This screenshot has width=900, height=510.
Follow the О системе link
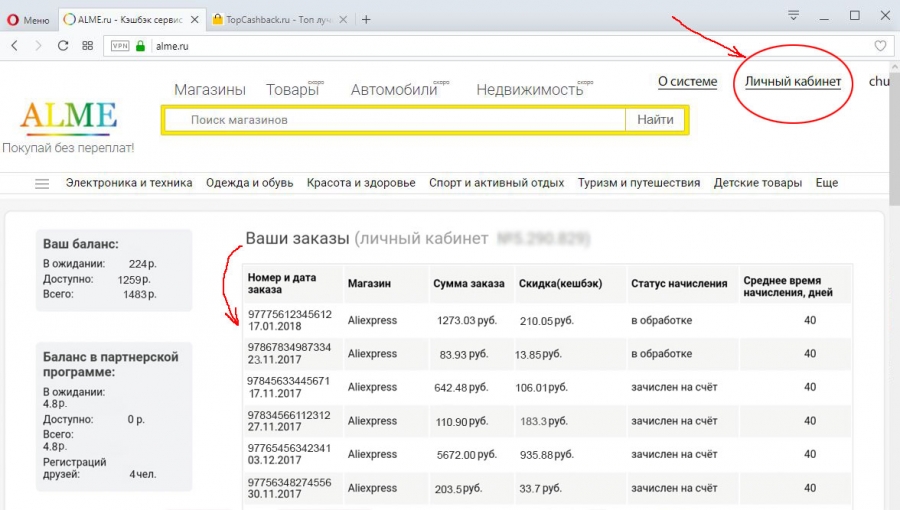[x=687, y=81]
